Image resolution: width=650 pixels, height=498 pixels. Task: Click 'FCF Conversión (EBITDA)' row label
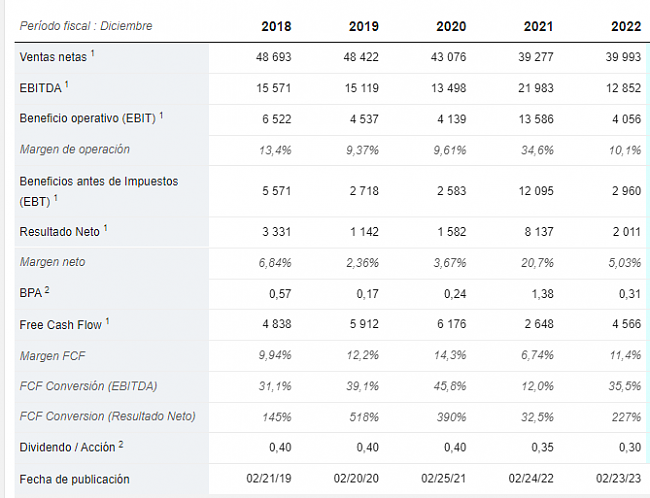(x=88, y=386)
